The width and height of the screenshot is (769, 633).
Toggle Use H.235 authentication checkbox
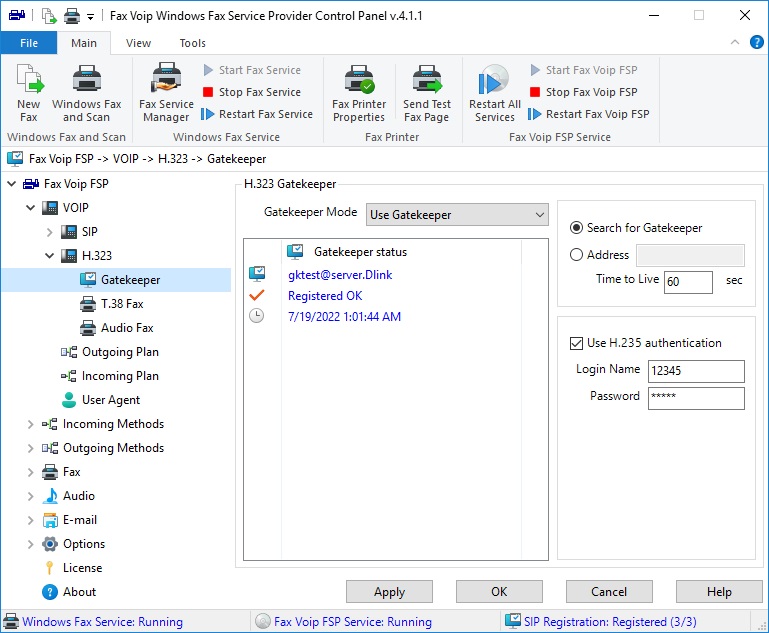pyautogui.click(x=576, y=343)
